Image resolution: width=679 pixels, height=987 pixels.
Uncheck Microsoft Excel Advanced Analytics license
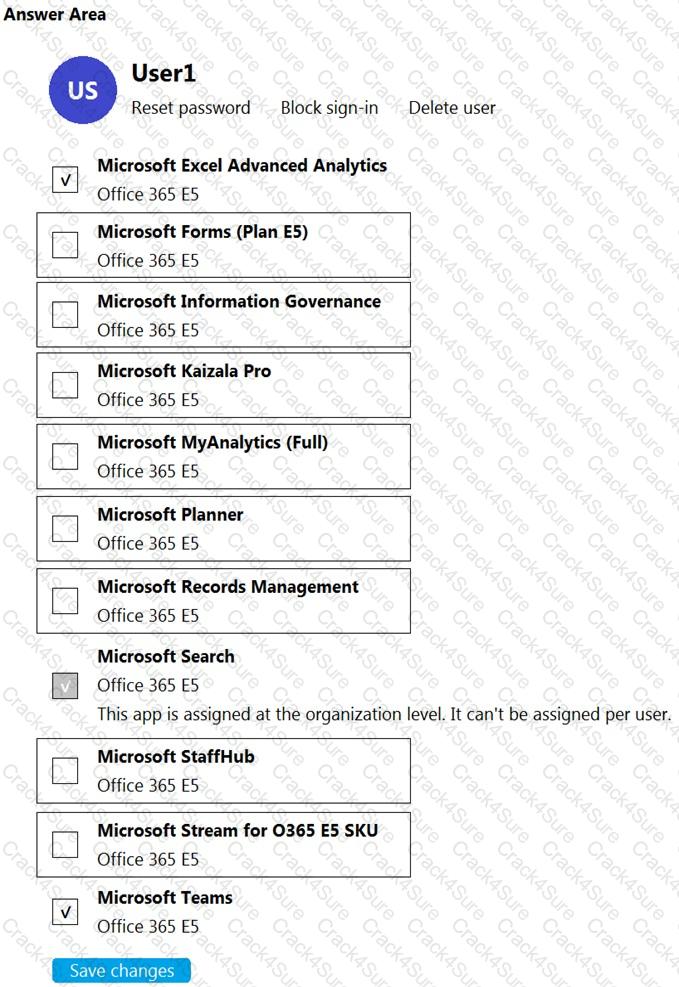pyautogui.click(x=64, y=180)
